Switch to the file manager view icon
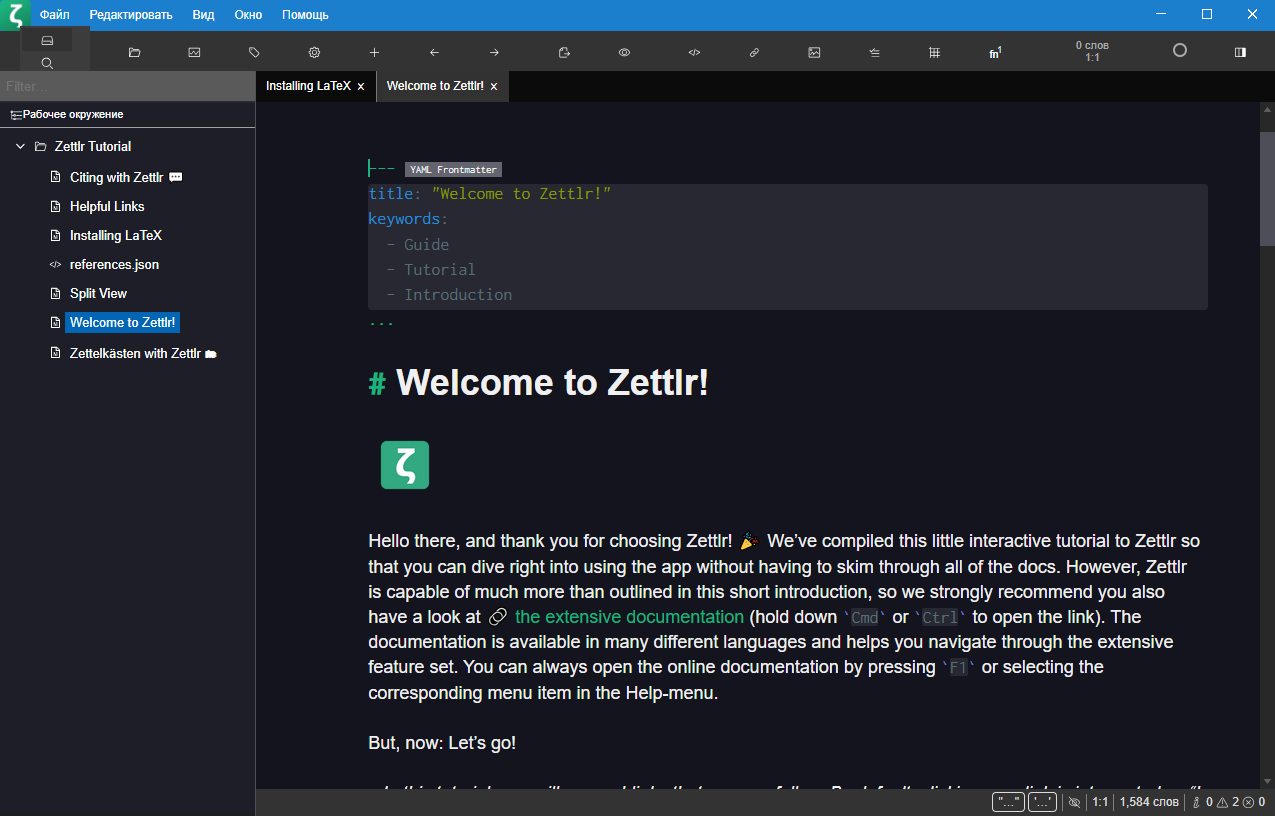The width and height of the screenshot is (1275, 816). [47, 40]
